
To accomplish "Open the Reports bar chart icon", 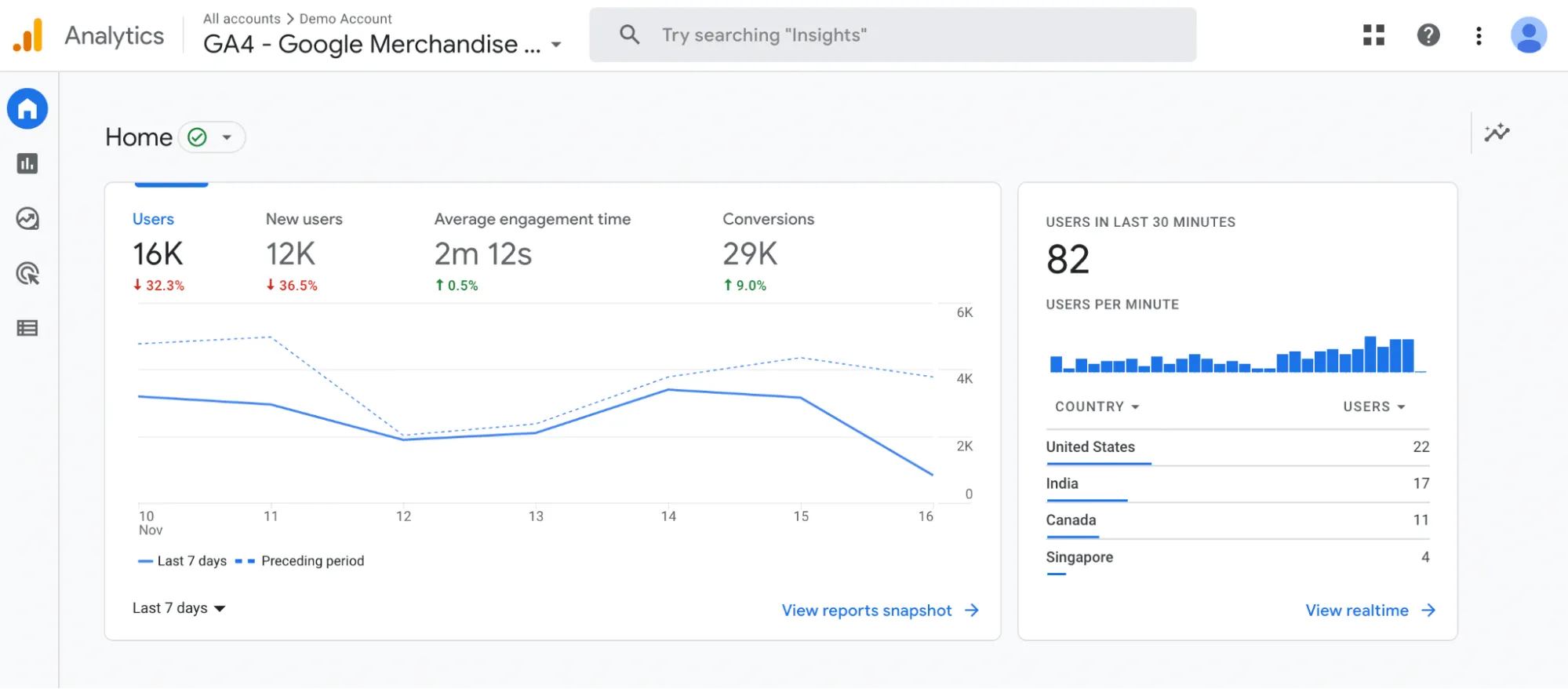I will point(27,163).
